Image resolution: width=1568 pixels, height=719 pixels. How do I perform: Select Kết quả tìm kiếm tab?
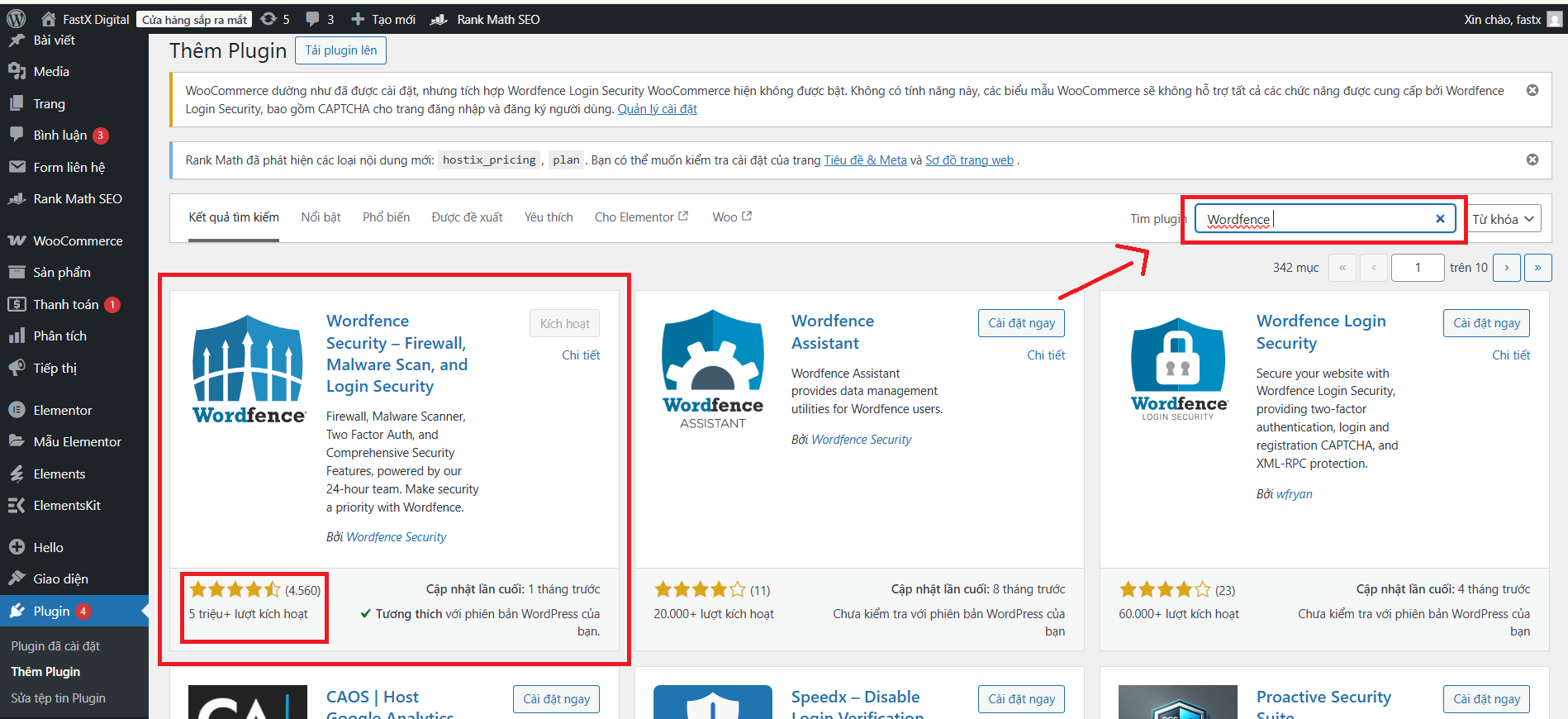(234, 217)
